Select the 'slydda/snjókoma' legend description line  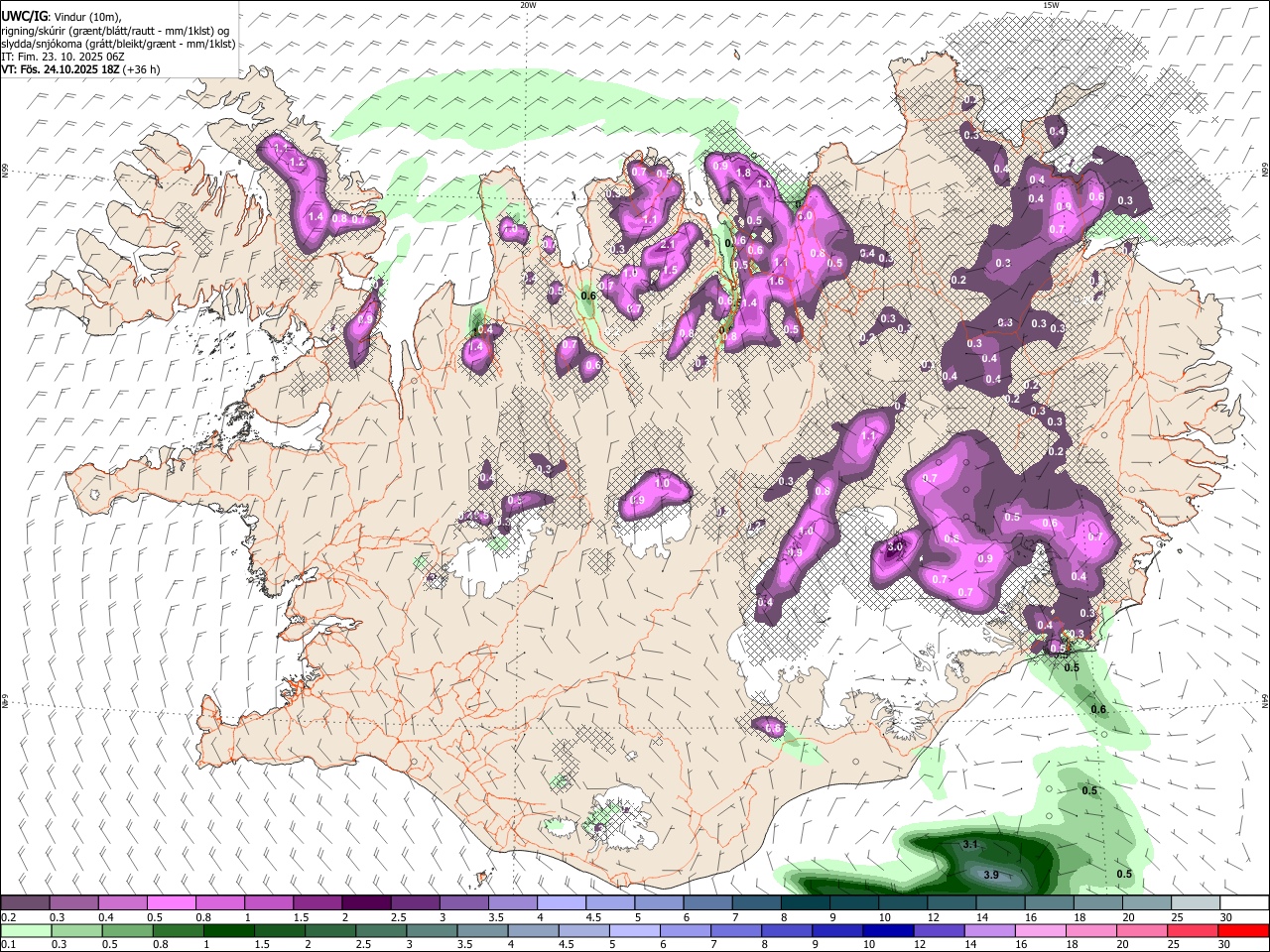(x=118, y=44)
